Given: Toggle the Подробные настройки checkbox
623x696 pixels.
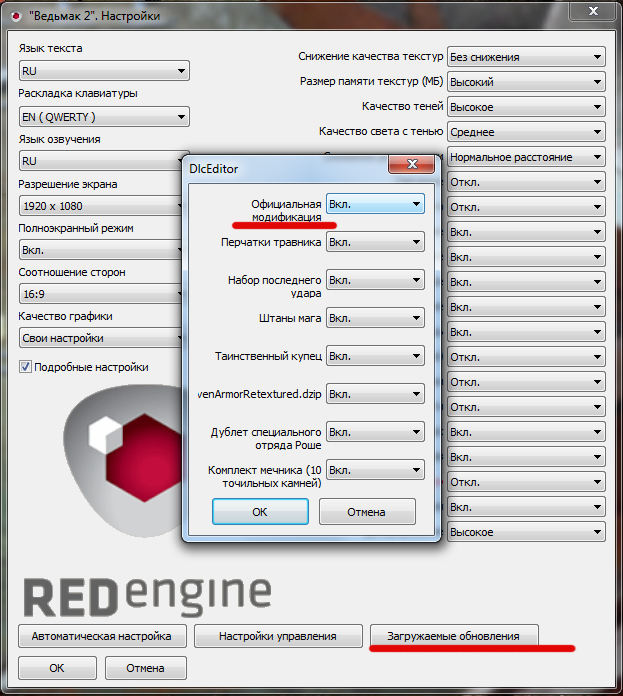Looking at the screenshot, I should tap(25, 367).
